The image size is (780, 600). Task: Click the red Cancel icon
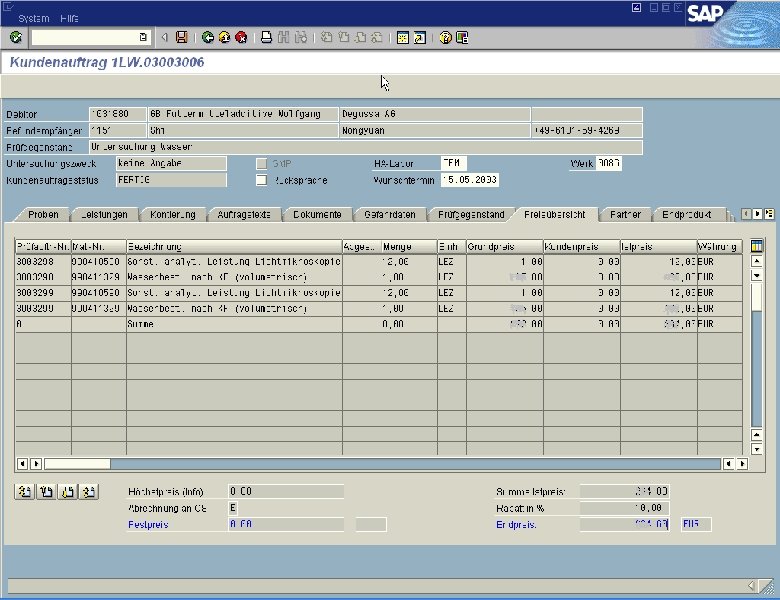click(241, 37)
